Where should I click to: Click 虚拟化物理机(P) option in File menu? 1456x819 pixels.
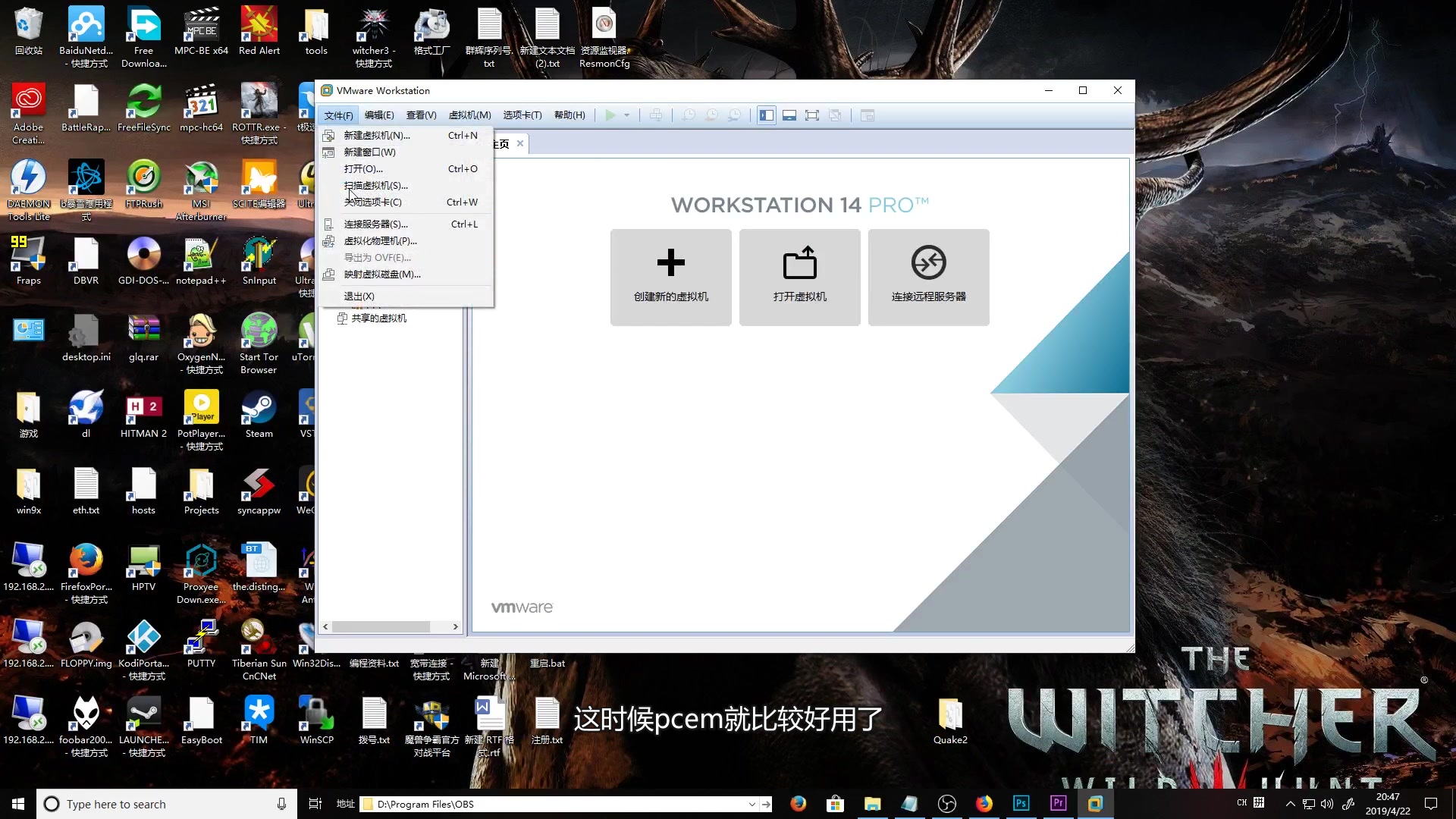[x=380, y=240]
